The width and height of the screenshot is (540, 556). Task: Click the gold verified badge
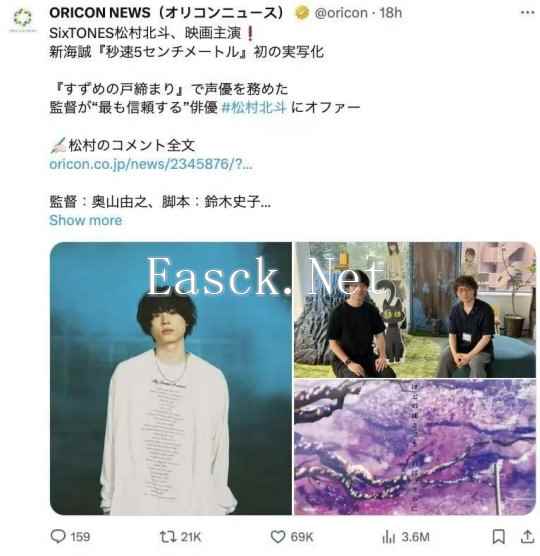click(x=302, y=13)
